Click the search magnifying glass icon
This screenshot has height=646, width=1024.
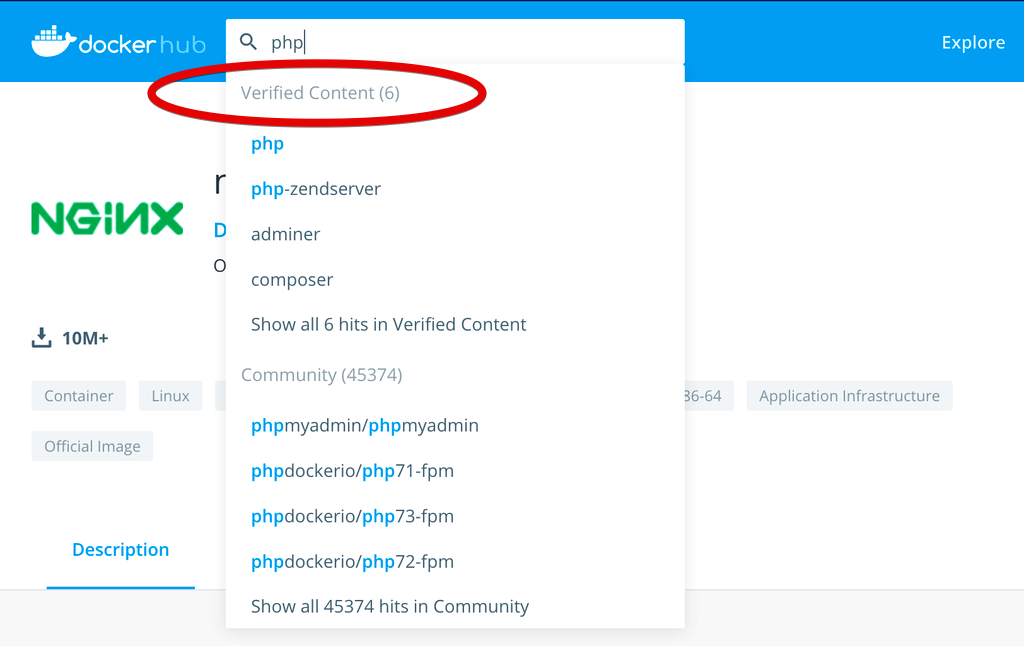click(248, 42)
